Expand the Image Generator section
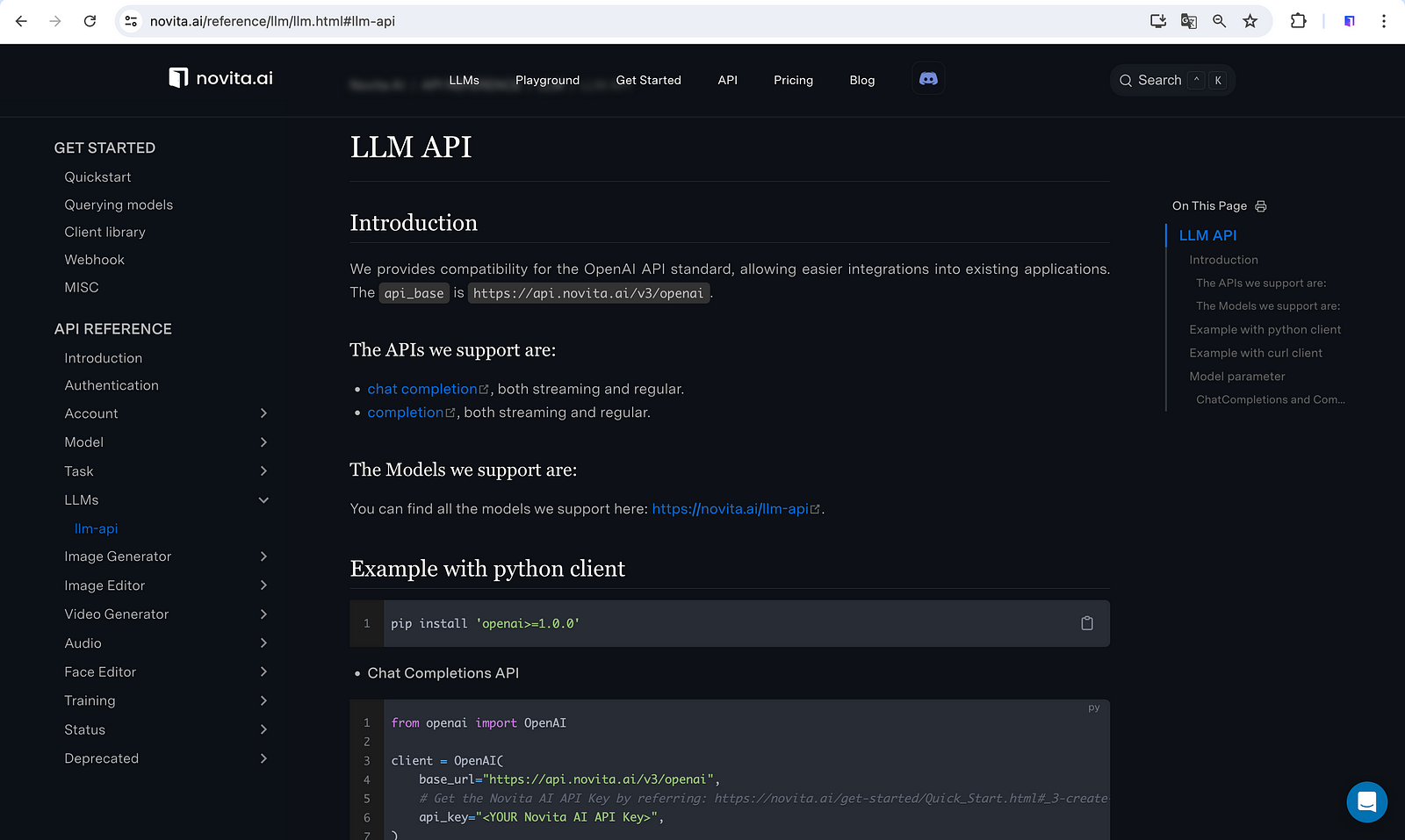 263,556
